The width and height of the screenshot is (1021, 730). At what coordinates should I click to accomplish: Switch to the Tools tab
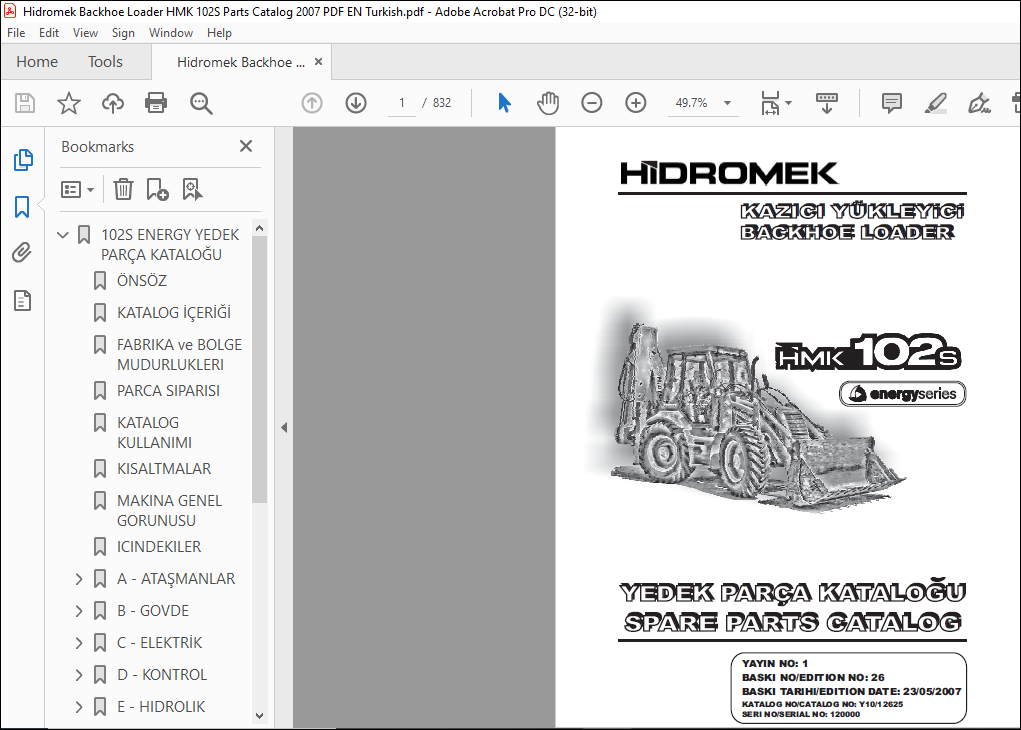(105, 62)
